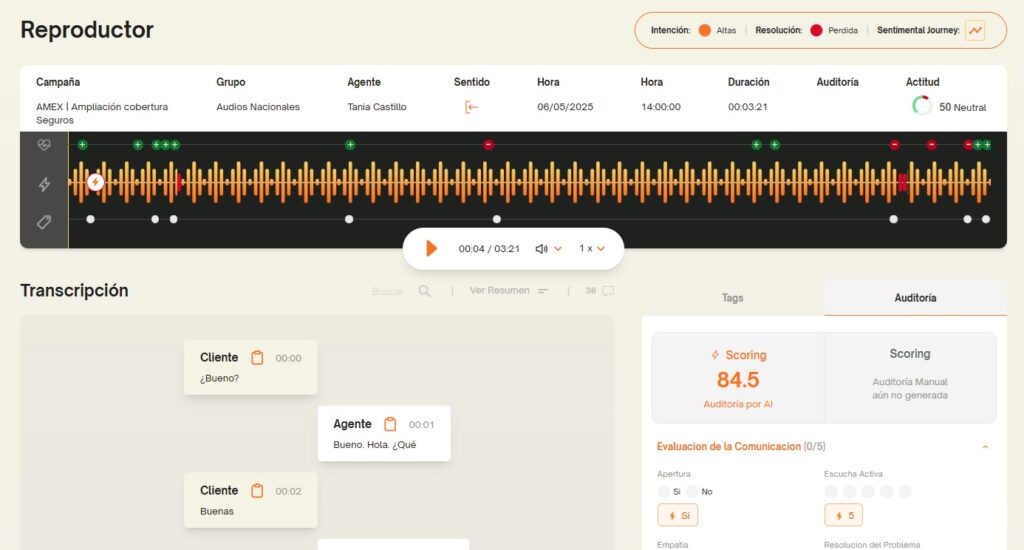Click the 84.5 scoring value
This screenshot has width=1024, height=550.
coord(738,380)
